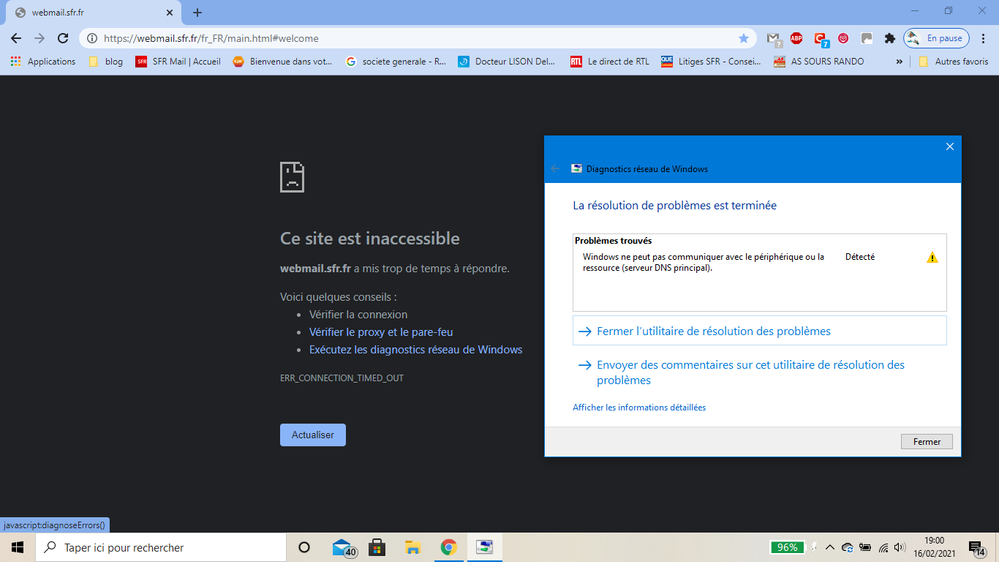Open the Chrome extensions puzzle icon
Screen dimensions: 999x562
tap(889, 38)
